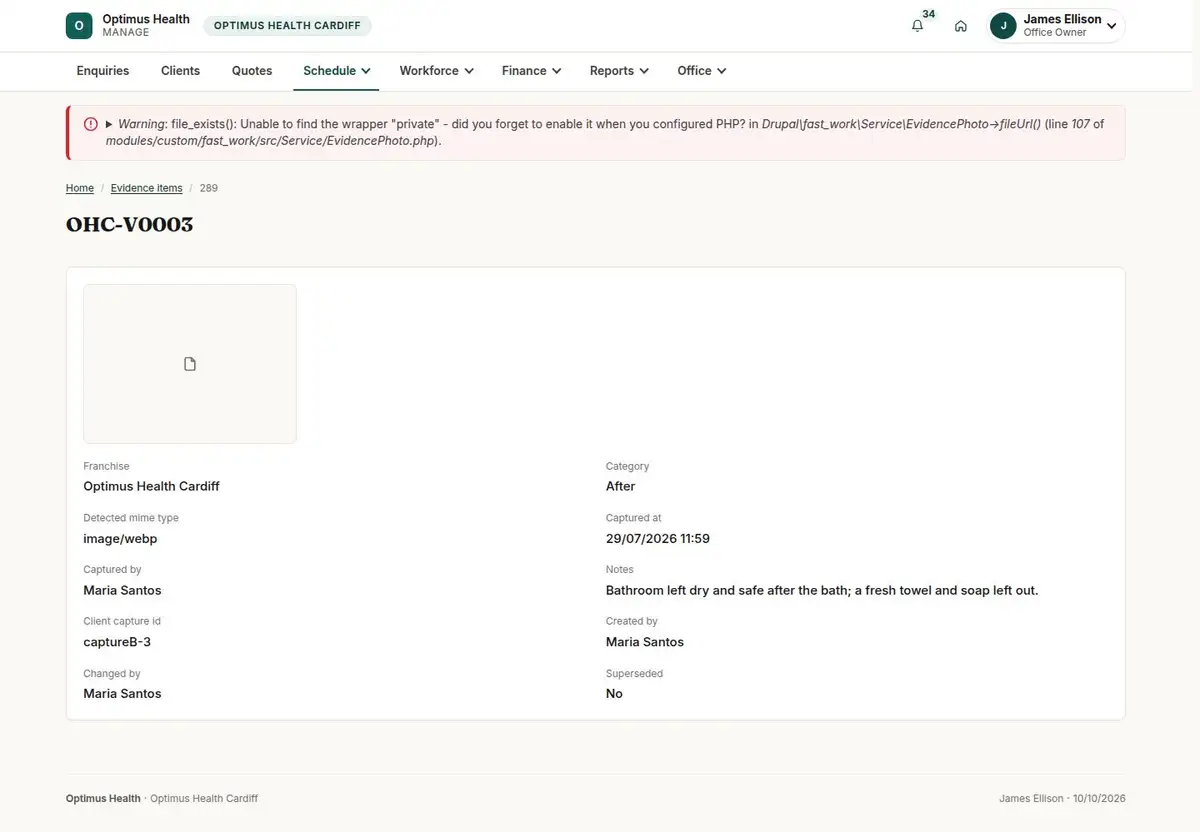Click the red warning alert icon
Viewport: 1200px width, 832px height.
91,124
